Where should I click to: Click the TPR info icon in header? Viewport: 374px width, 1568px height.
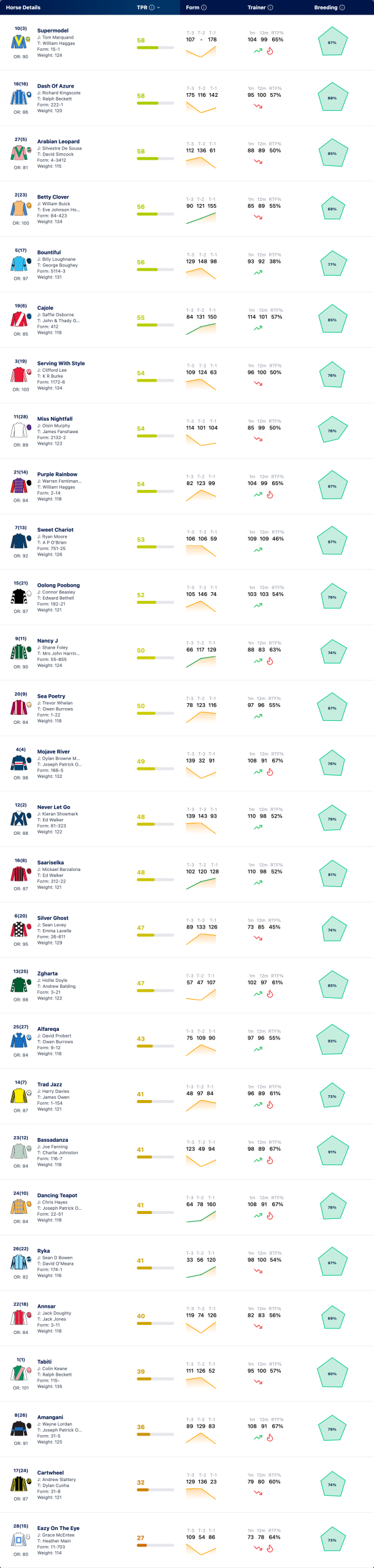click(152, 7)
